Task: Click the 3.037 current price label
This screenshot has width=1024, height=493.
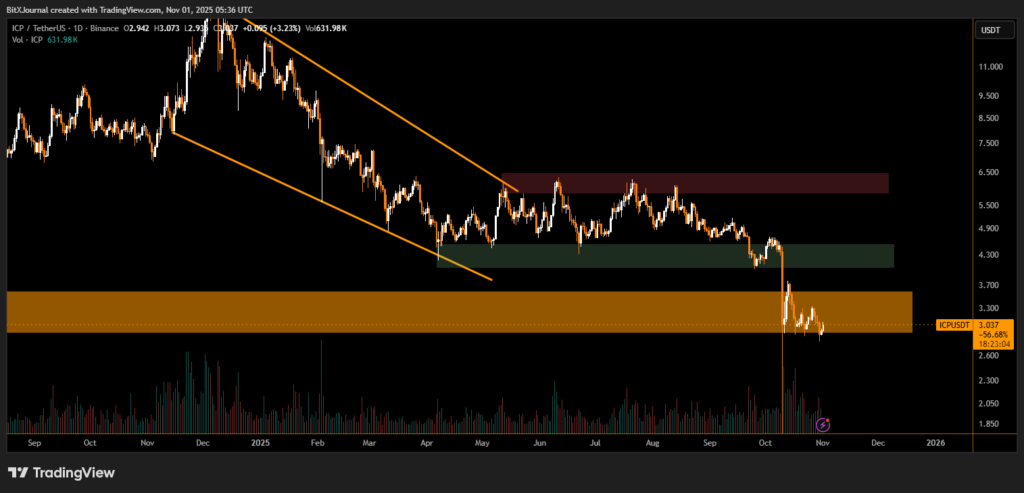Action: [x=989, y=324]
